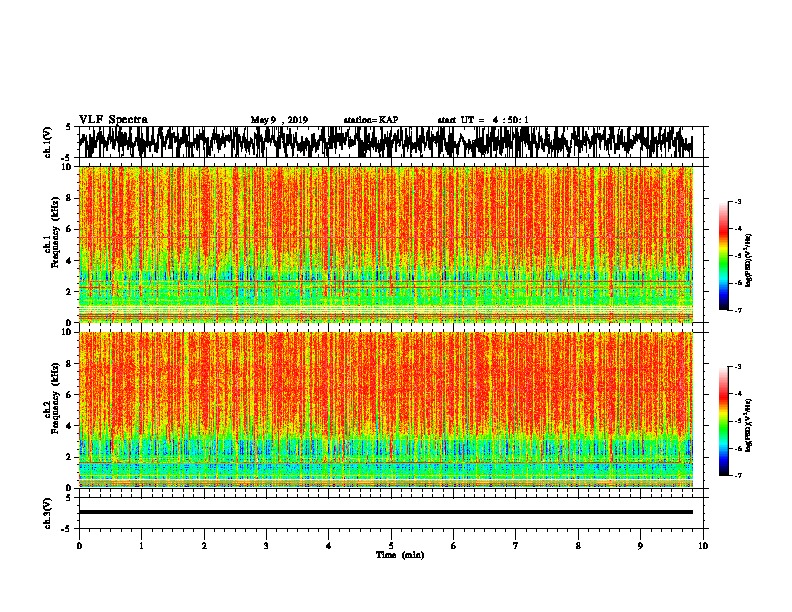792x612 pixels.
Task: Click the "VLF Spectra" title text
Action: click(x=113, y=120)
